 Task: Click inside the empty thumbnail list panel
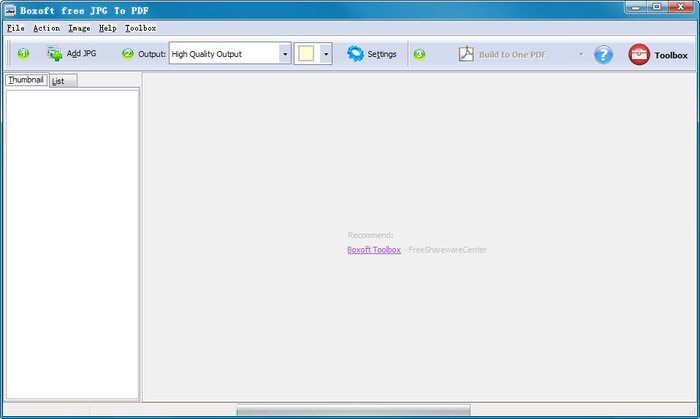point(72,240)
